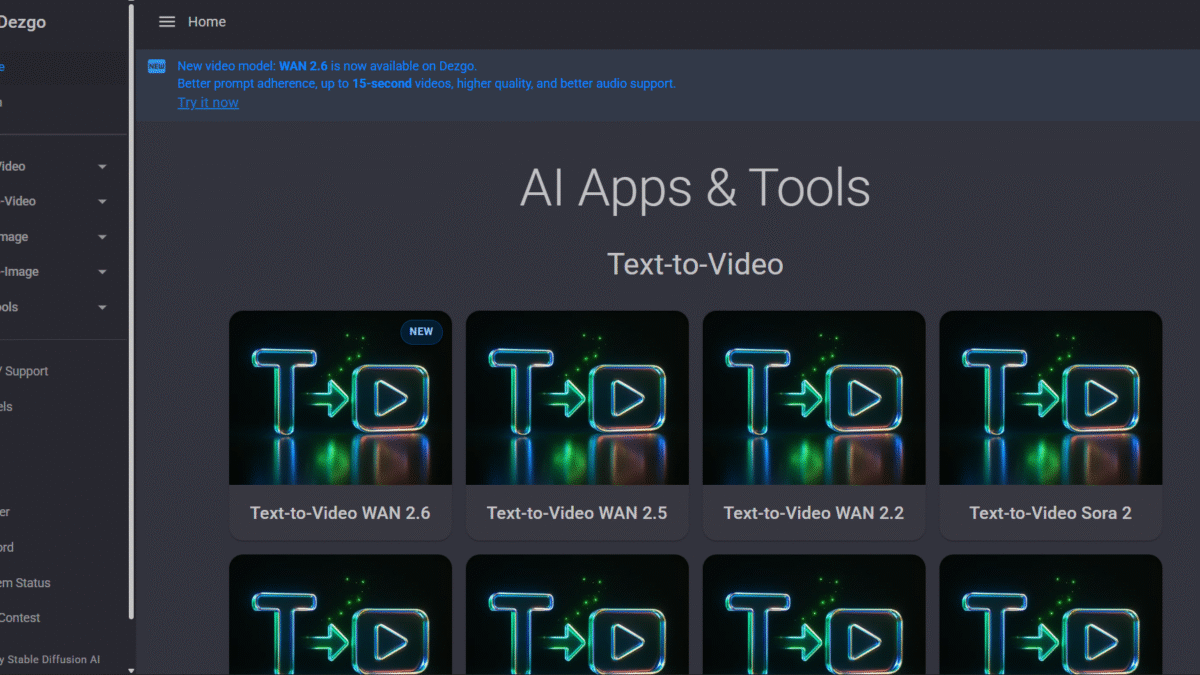Click the Home title in the top bar
The height and width of the screenshot is (675, 1200).
click(x=207, y=22)
